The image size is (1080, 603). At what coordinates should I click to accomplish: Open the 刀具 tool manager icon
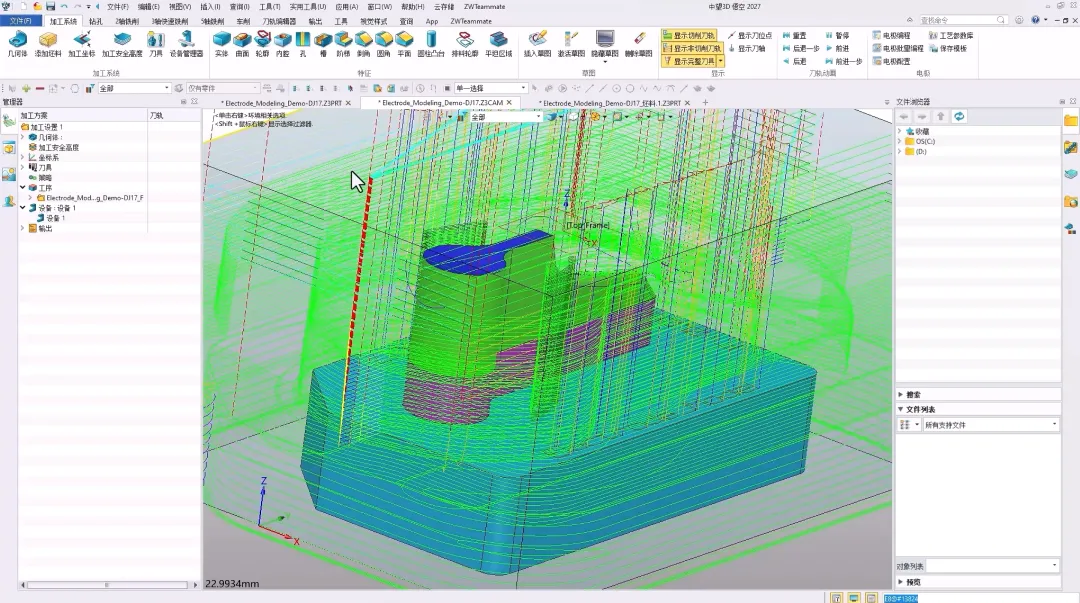156,44
